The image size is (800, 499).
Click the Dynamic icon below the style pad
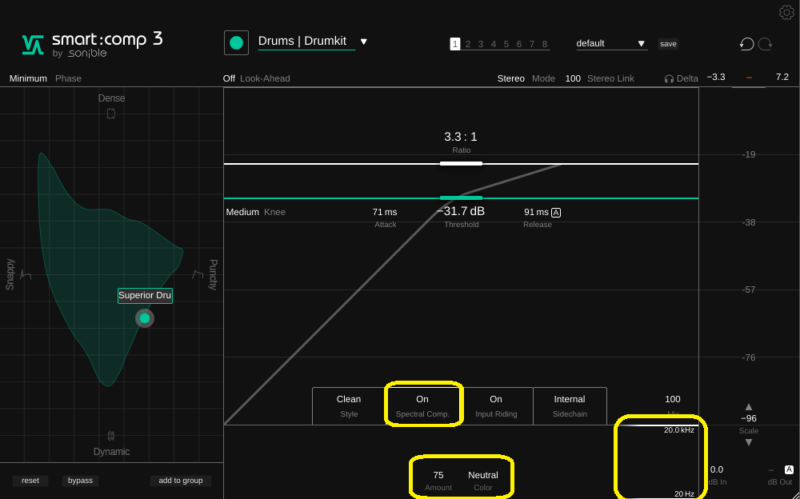tap(111, 436)
